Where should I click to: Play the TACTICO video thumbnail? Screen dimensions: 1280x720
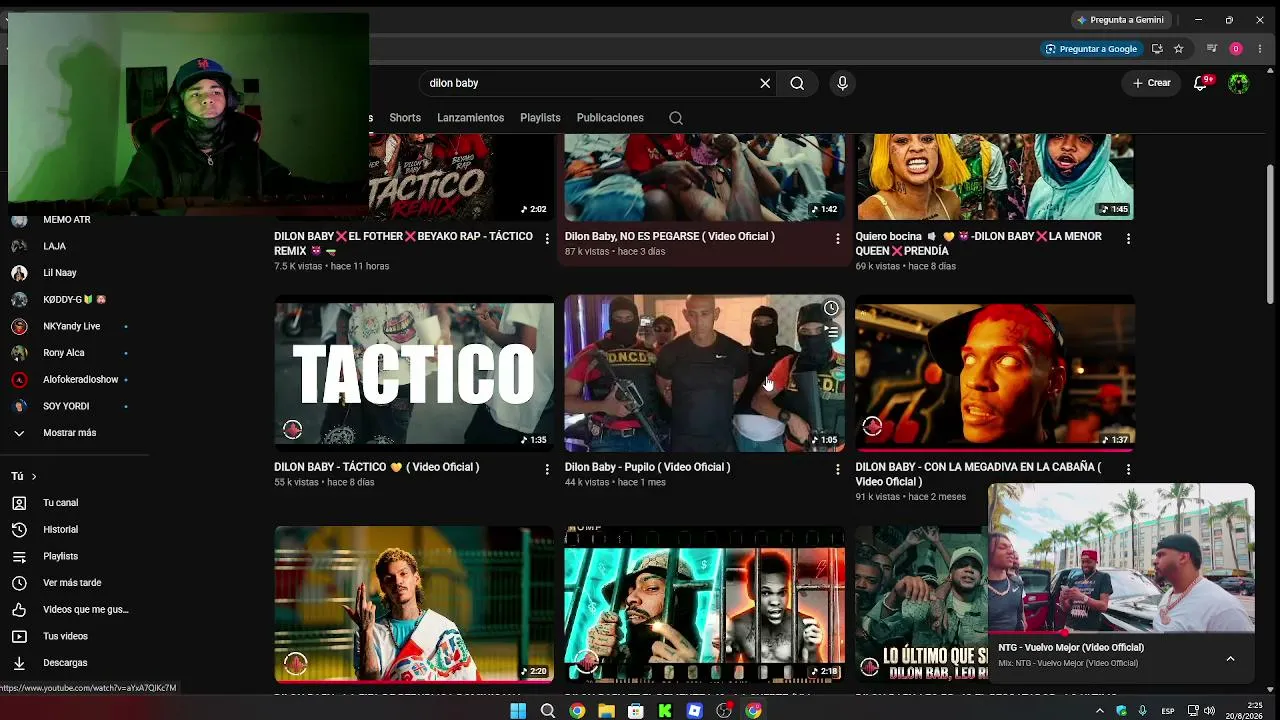click(x=414, y=373)
